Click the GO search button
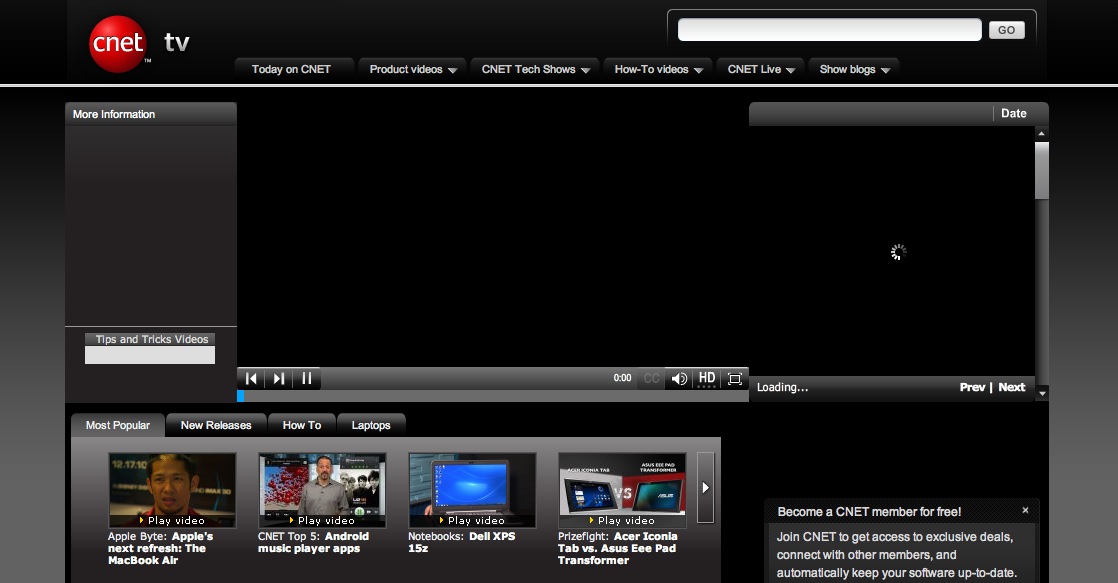The image size is (1118, 583). (x=1006, y=30)
